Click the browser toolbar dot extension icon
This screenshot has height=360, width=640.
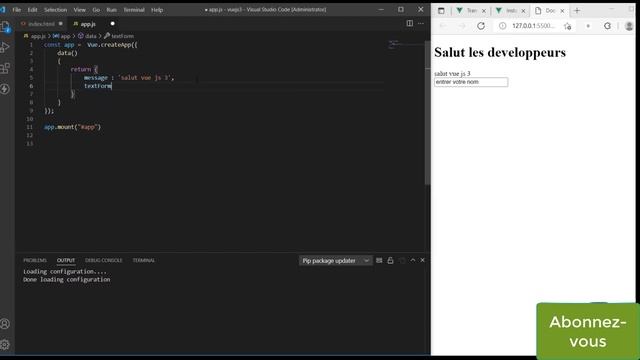pos(588,26)
